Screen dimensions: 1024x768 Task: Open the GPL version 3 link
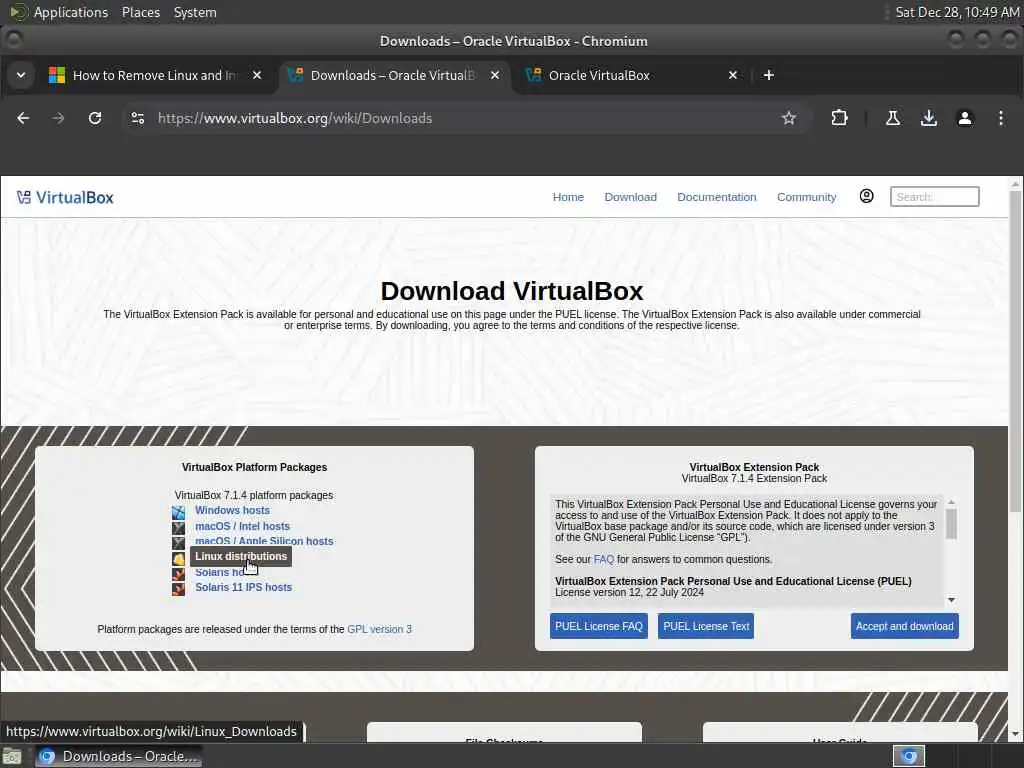pos(379,629)
